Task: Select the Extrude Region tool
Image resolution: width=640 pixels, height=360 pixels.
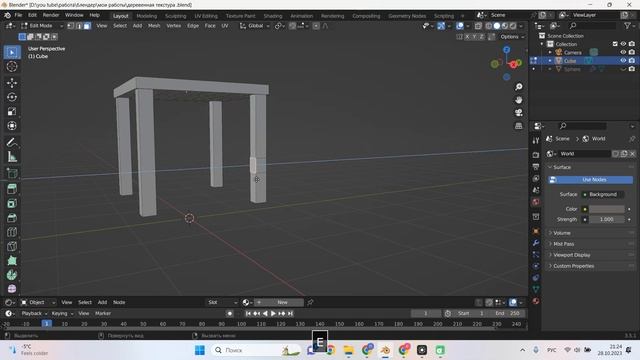Action: [12, 189]
